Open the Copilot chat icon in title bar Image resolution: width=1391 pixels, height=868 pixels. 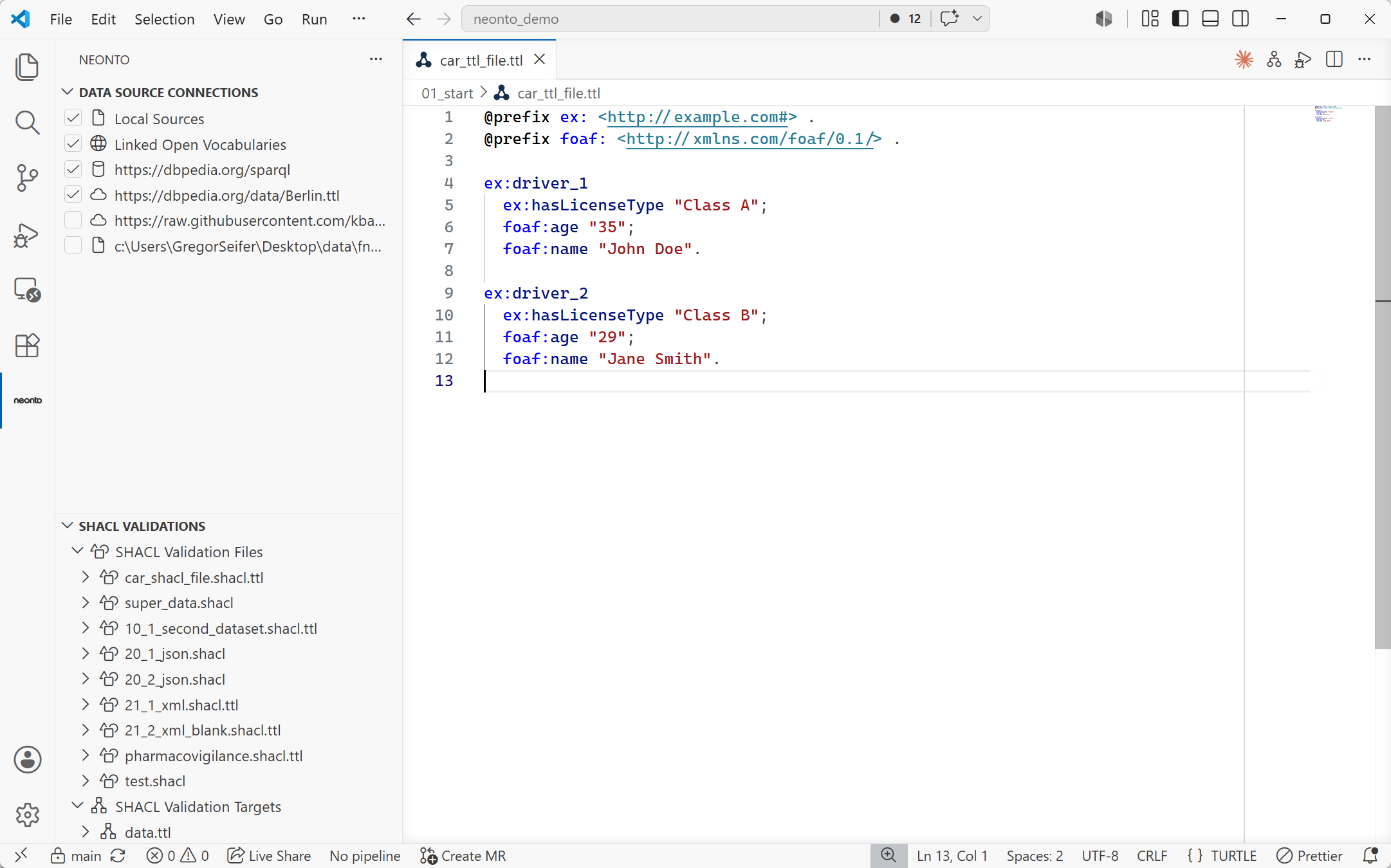950,19
